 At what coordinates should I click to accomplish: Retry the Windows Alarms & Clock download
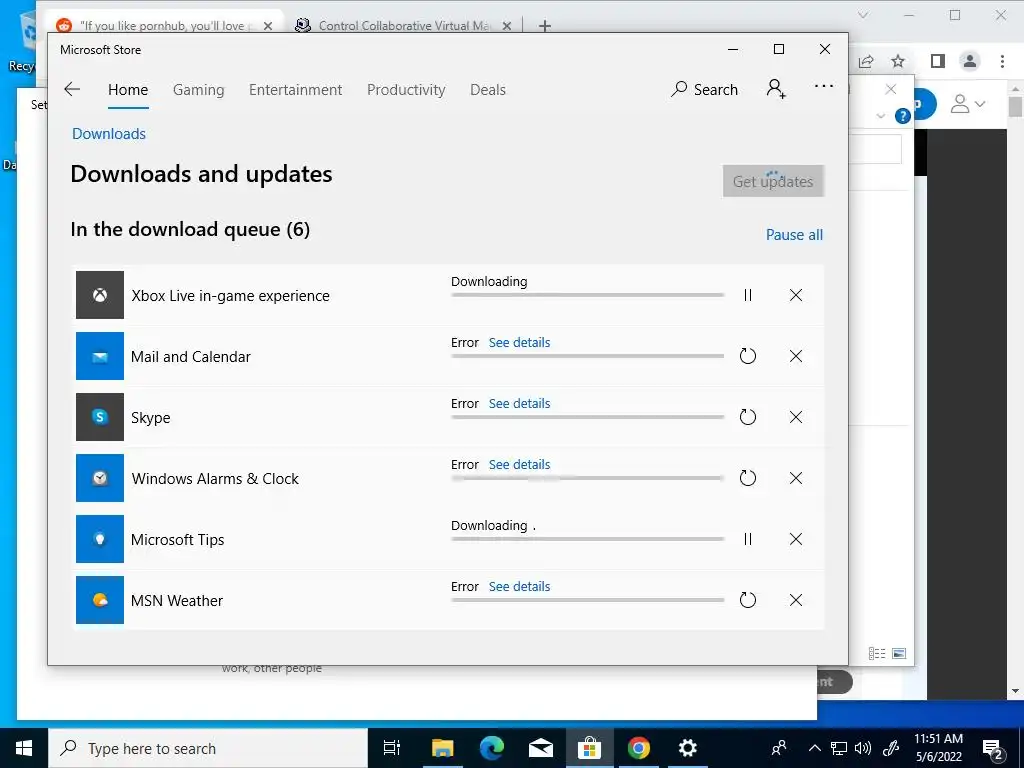[748, 478]
